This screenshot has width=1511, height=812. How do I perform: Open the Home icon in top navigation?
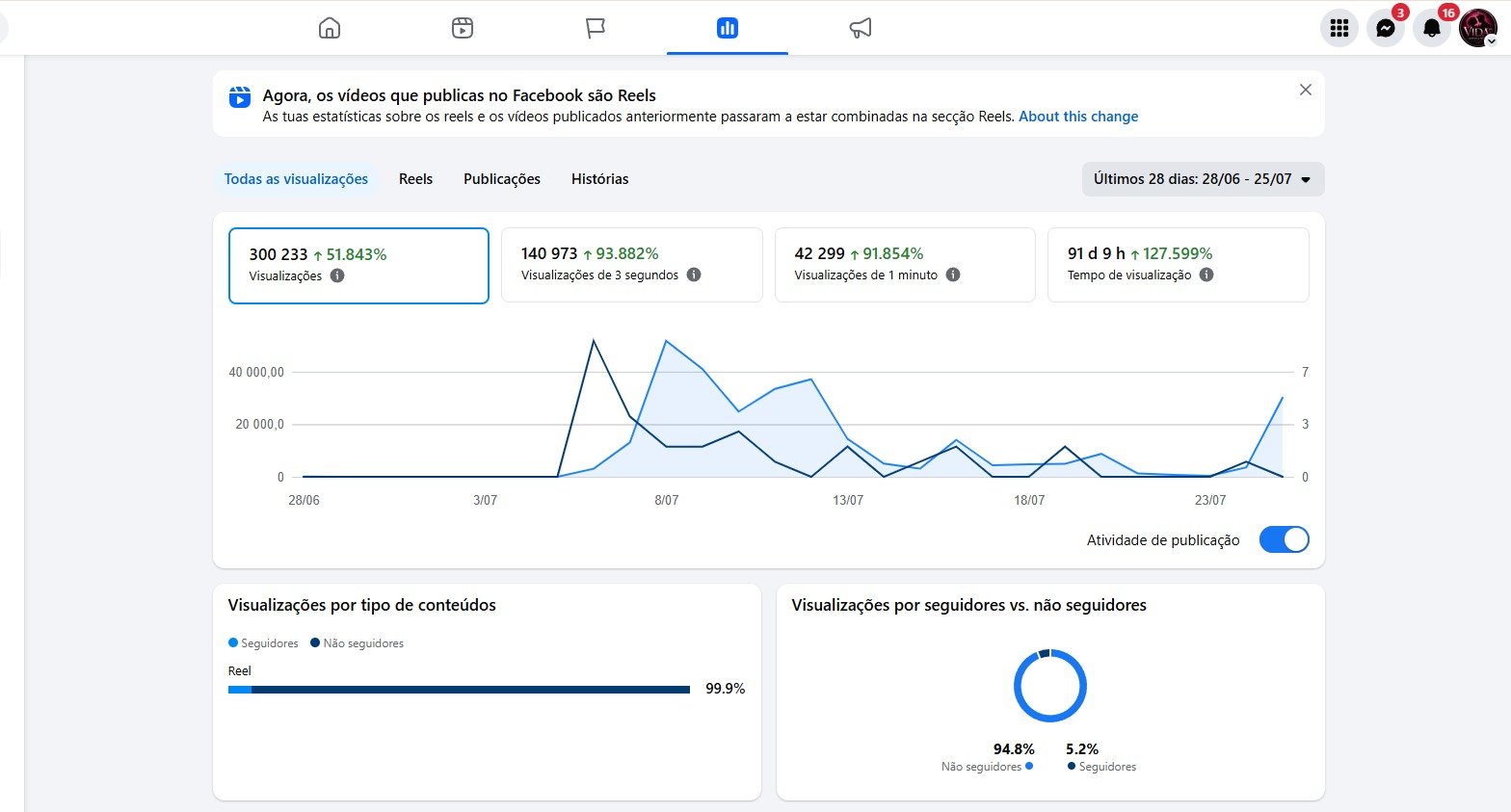point(330,28)
